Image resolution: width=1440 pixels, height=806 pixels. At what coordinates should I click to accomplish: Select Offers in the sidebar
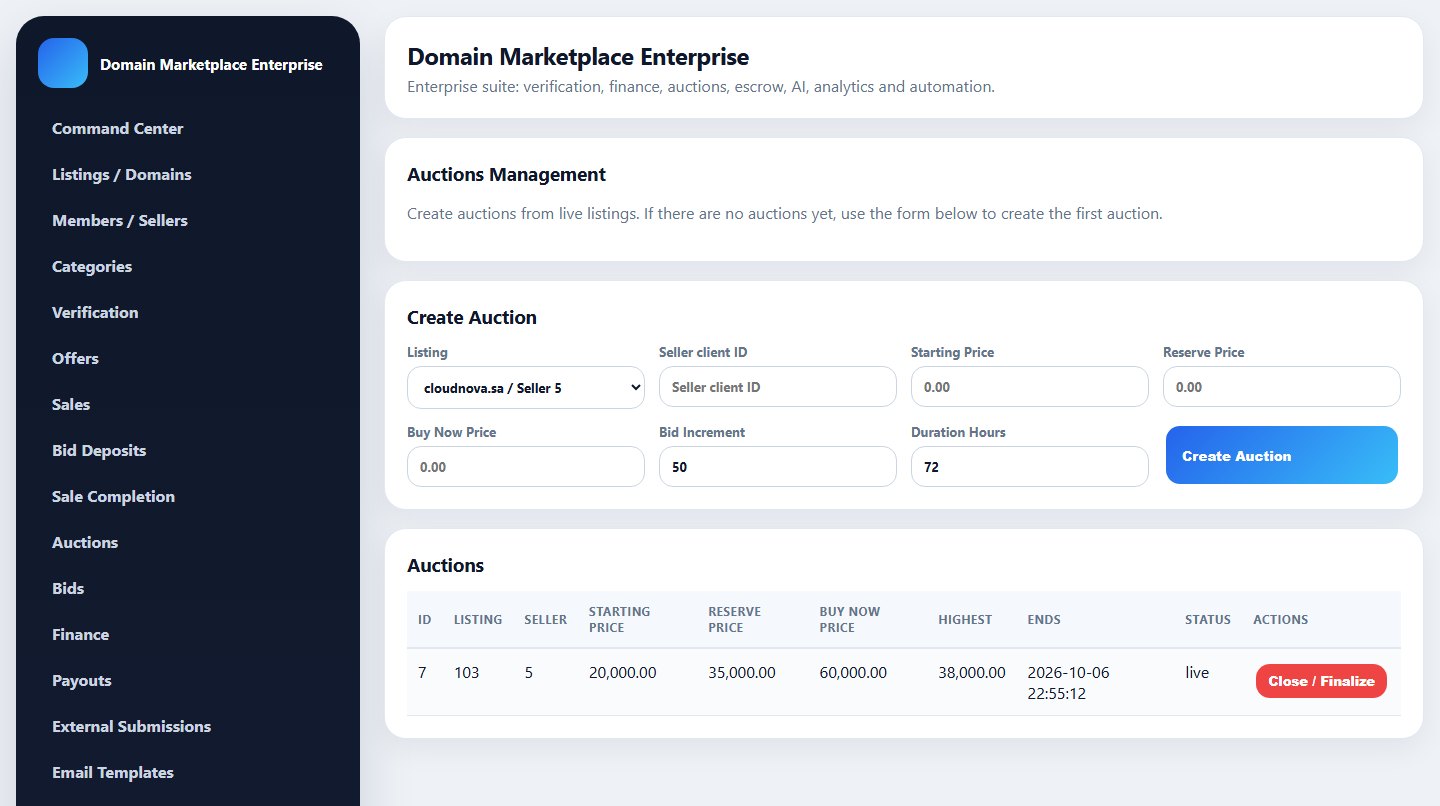click(x=75, y=358)
